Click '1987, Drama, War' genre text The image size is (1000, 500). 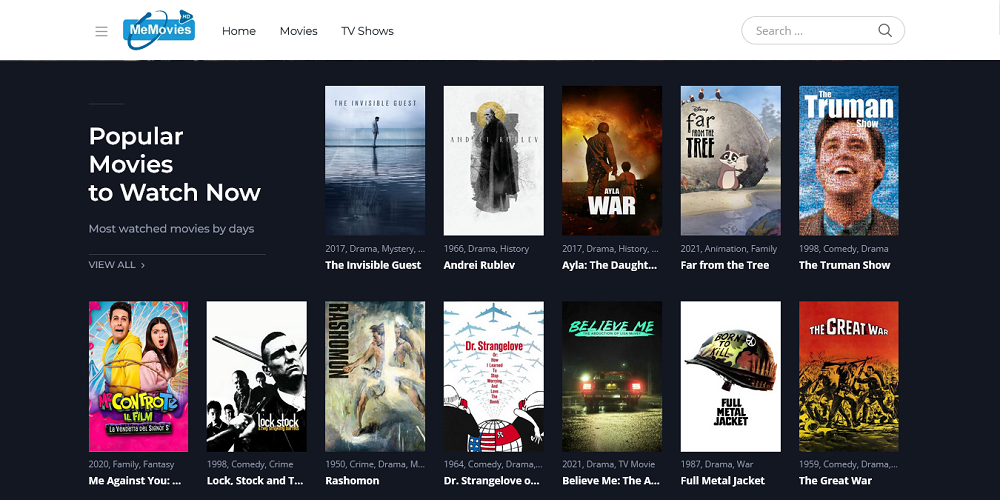(x=717, y=464)
